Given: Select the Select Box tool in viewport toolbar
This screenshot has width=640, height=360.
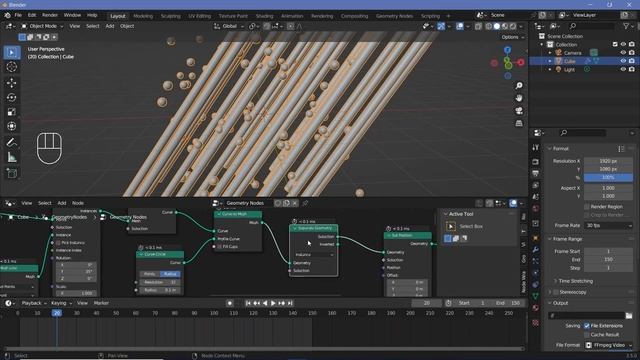Looking at the screenshot, I should click(11, 53).
